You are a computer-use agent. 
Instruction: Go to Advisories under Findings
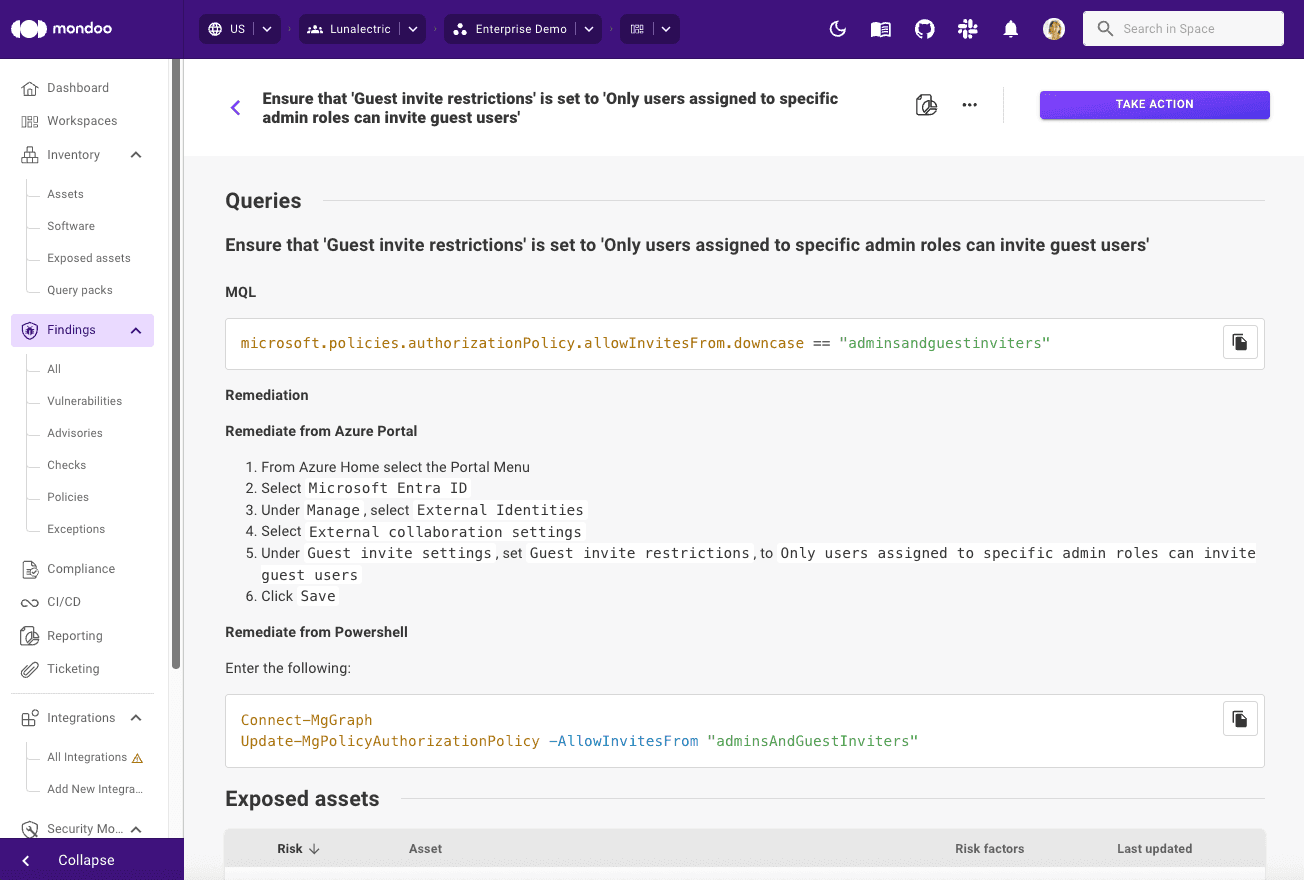coord(75,433)
